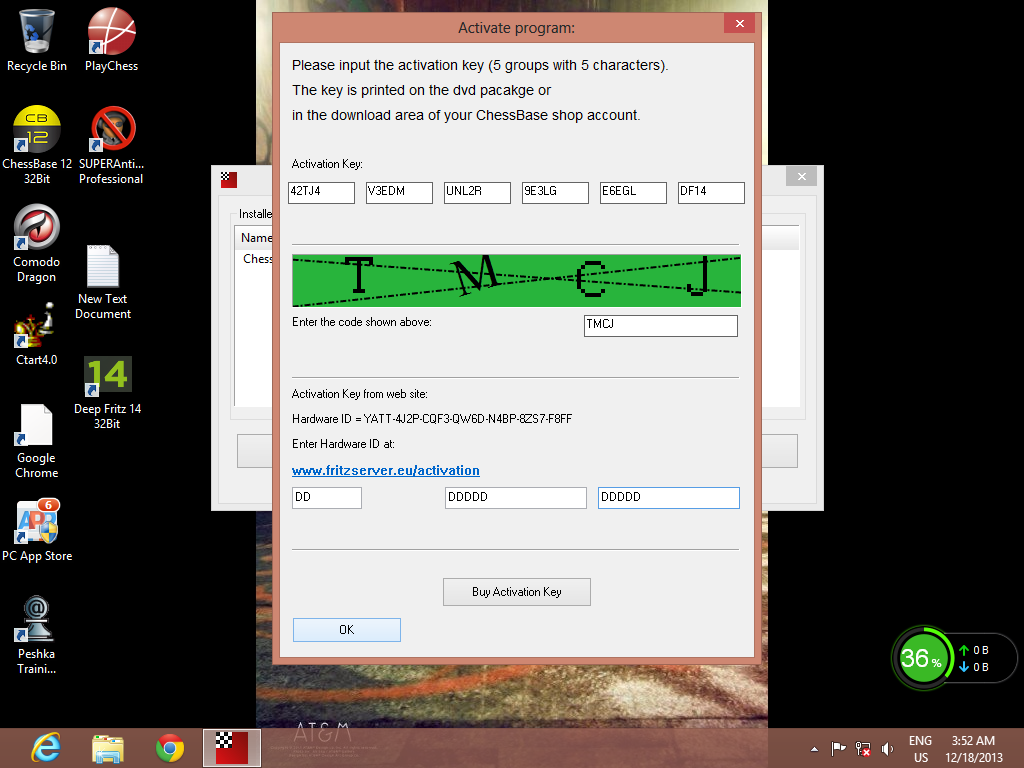Close the Activate program dialog
1024x768 pixels.
739,24
